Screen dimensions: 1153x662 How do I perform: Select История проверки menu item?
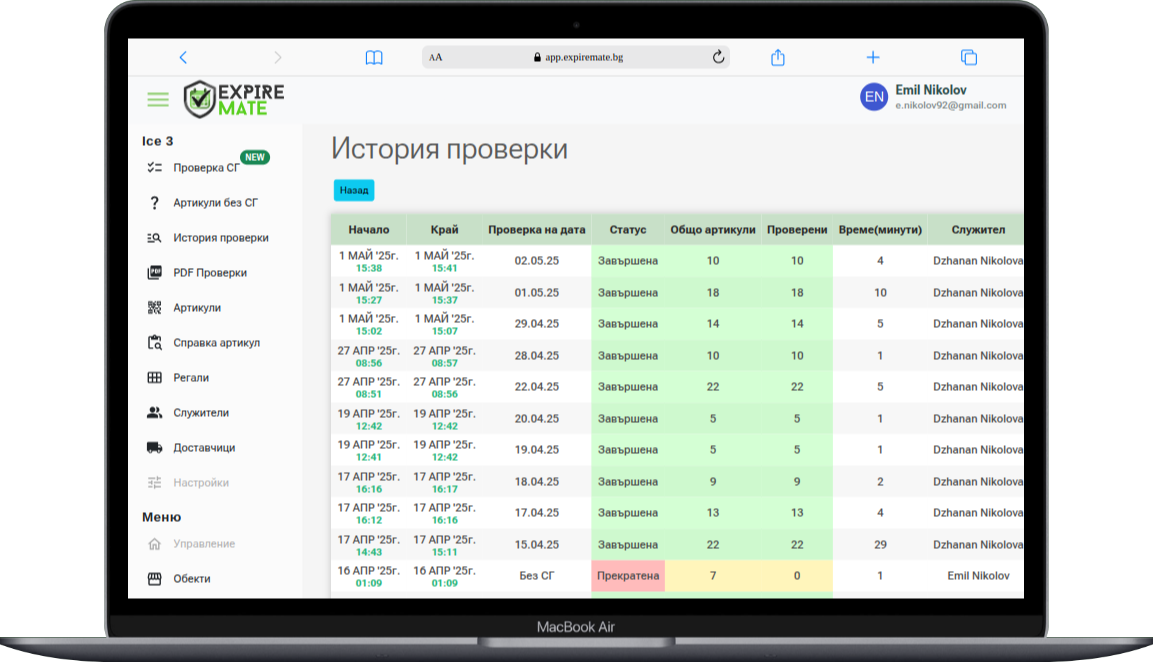tap(220, 238)
